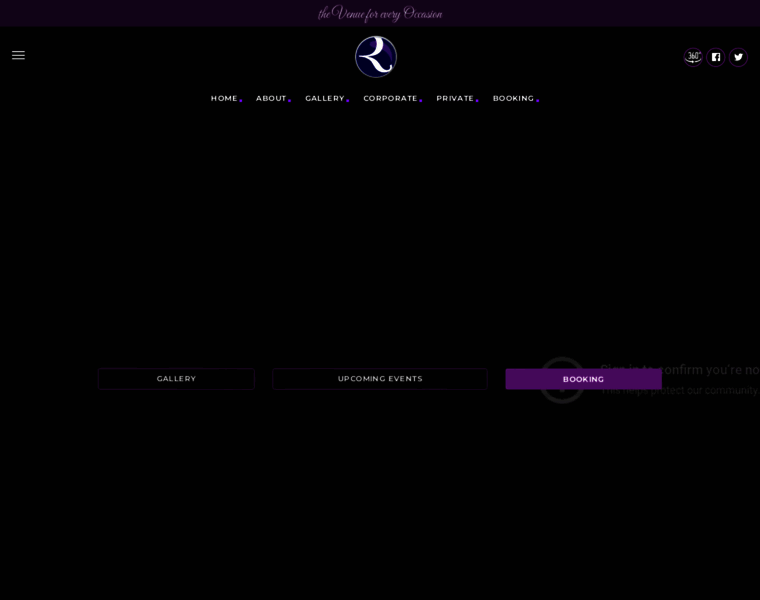The height and width of the screenshot is (600, 760).
Task: Select the Private menu item
Action: coord(455,98)
